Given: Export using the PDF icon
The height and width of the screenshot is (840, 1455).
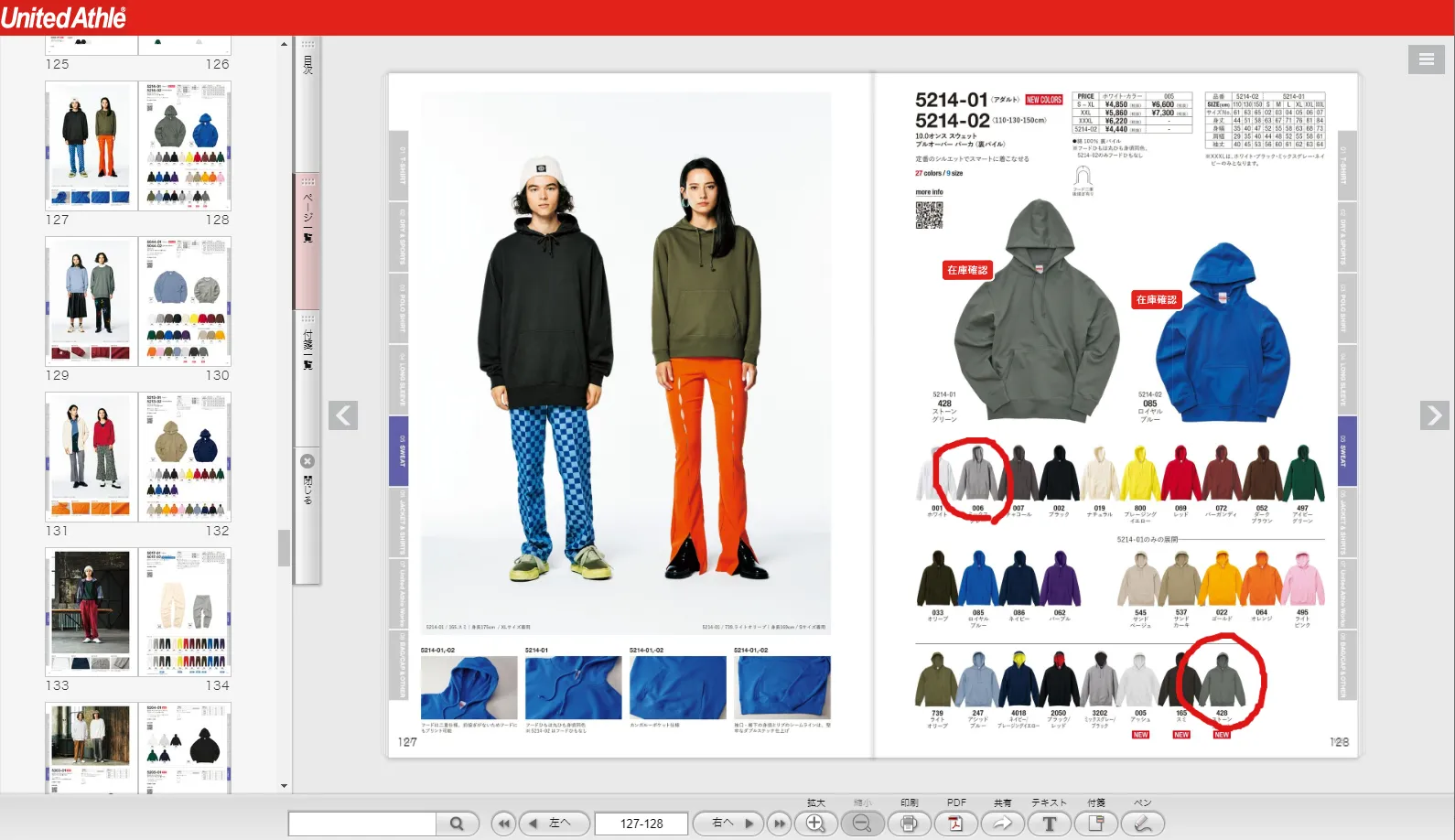Looking at the screenshot, I should [955, 824].
